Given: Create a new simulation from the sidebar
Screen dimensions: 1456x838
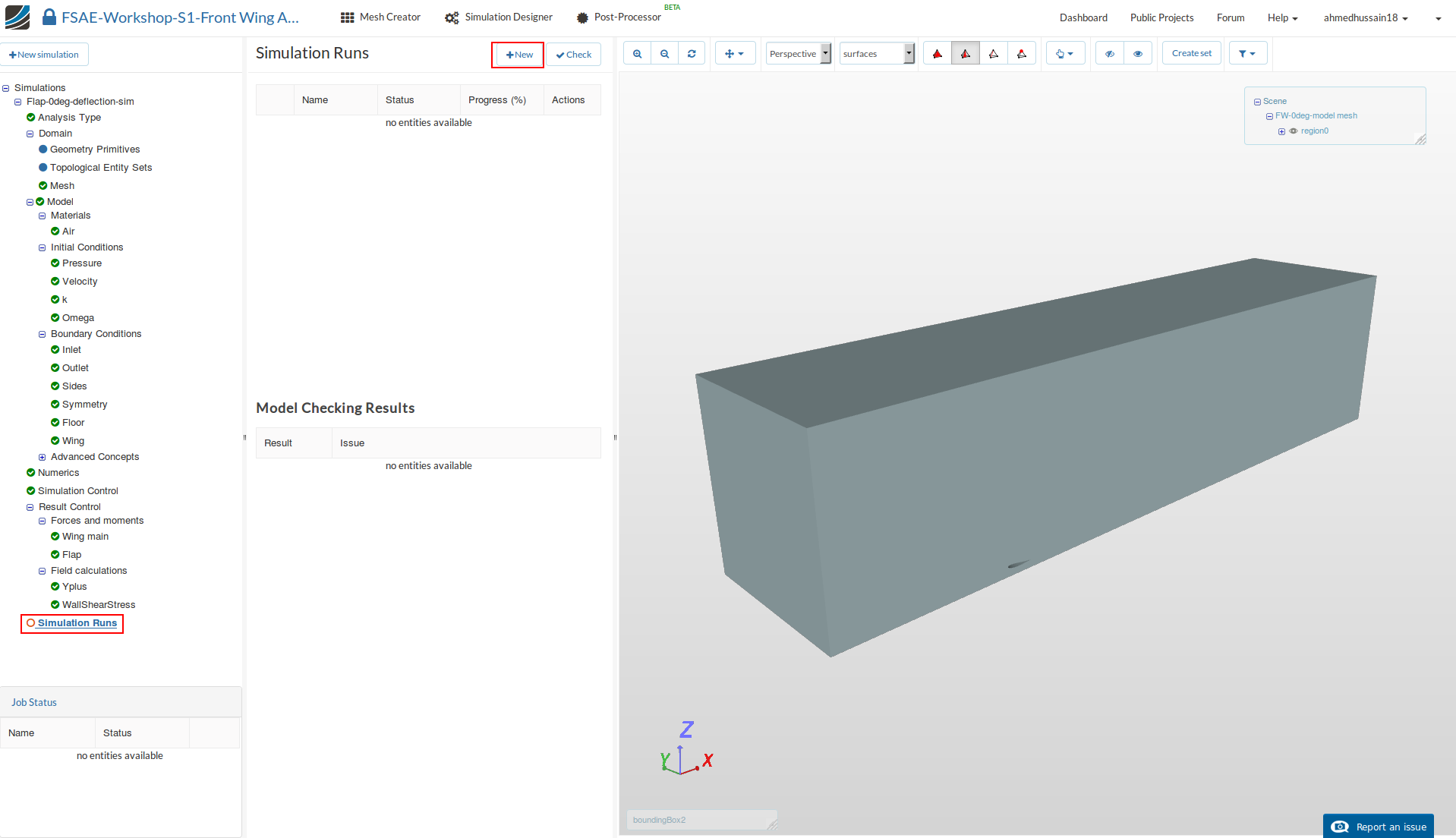Looking at the screenshot, I should point(45,54).
